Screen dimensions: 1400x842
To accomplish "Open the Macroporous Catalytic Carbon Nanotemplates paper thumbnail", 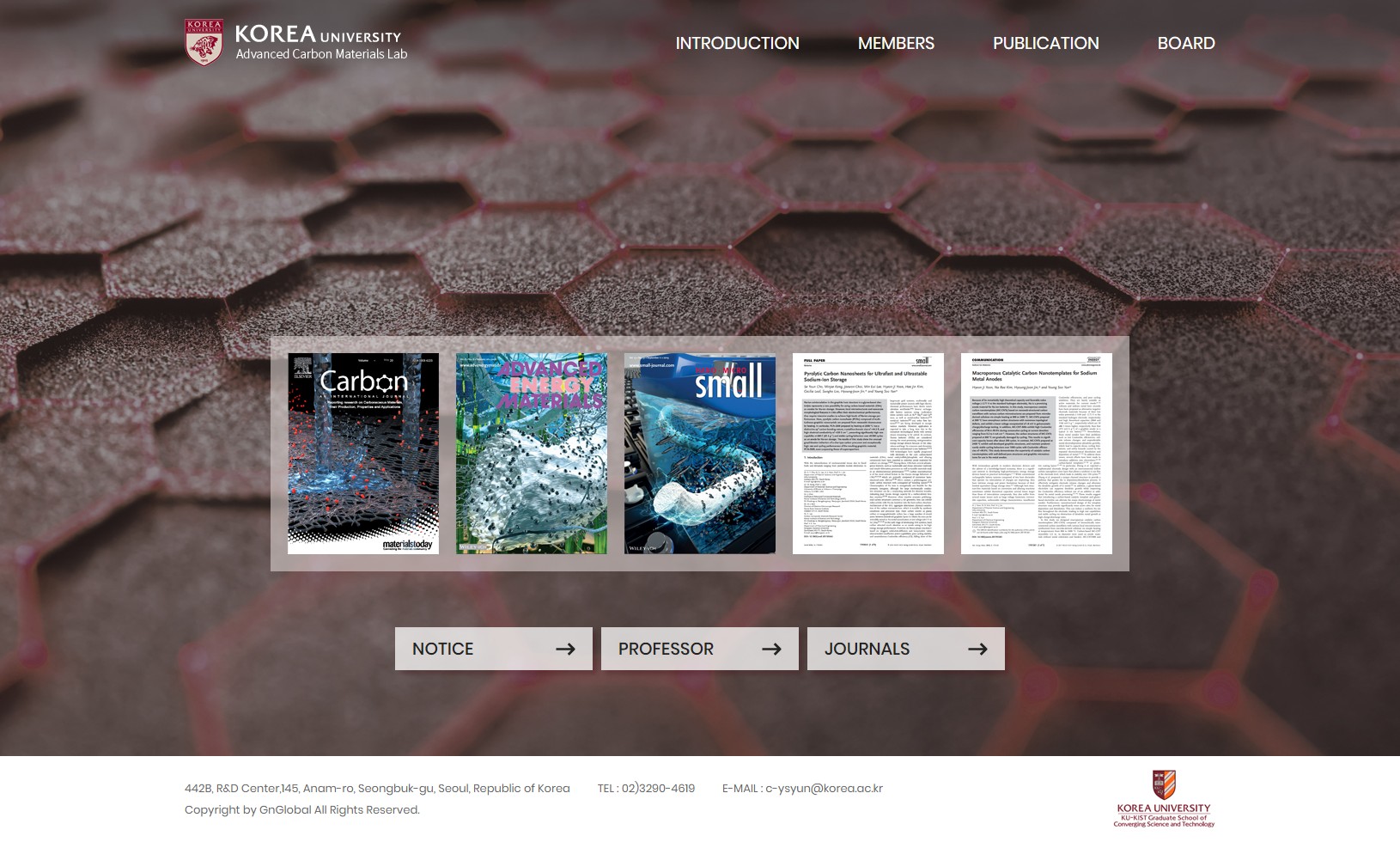I will pos(1037,454).
